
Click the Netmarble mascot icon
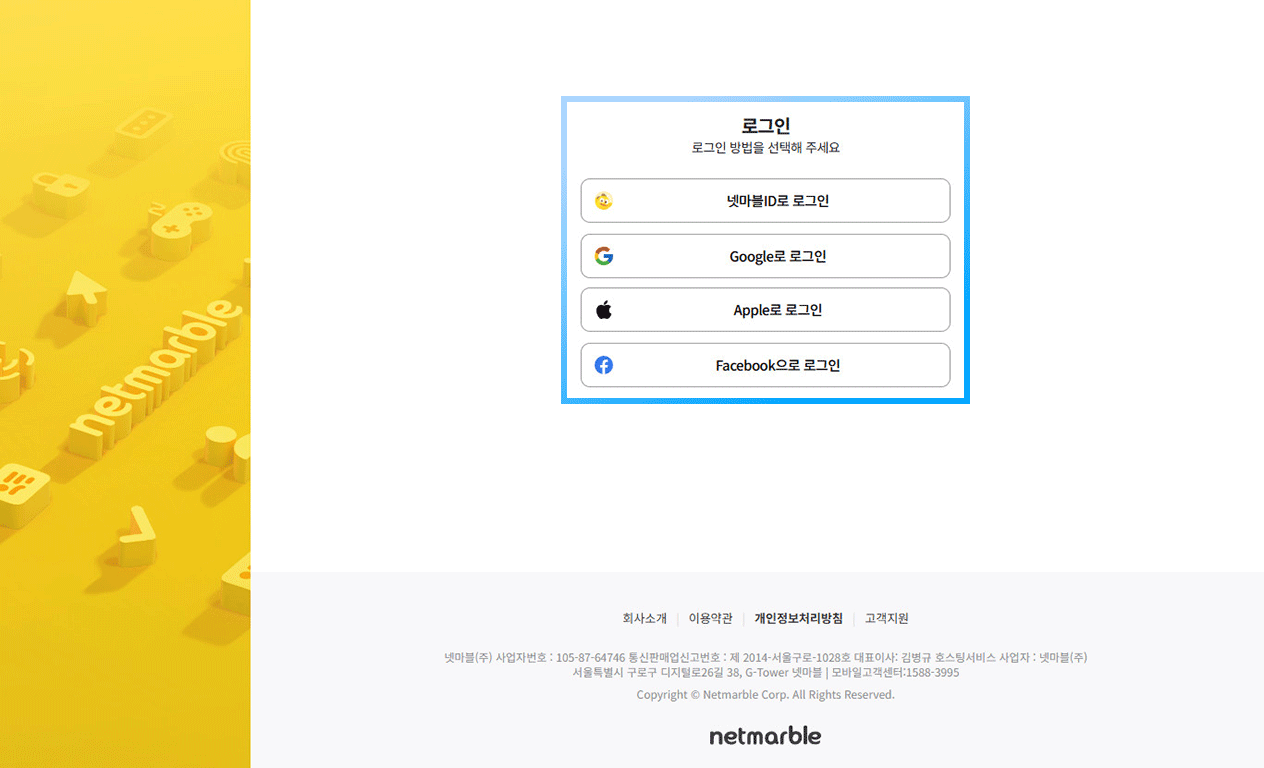coord(603,201)
